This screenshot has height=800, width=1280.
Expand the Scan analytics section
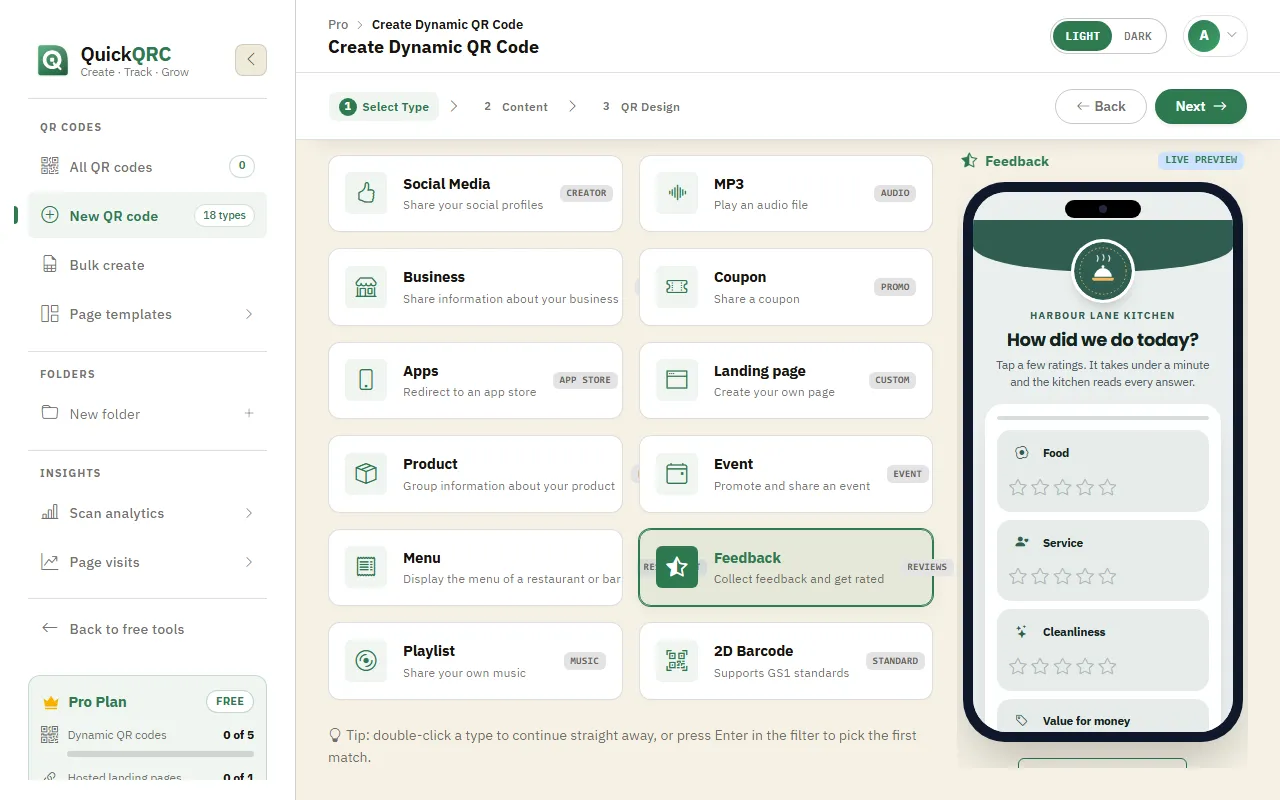pyautogui.click(x=249, y=513)
